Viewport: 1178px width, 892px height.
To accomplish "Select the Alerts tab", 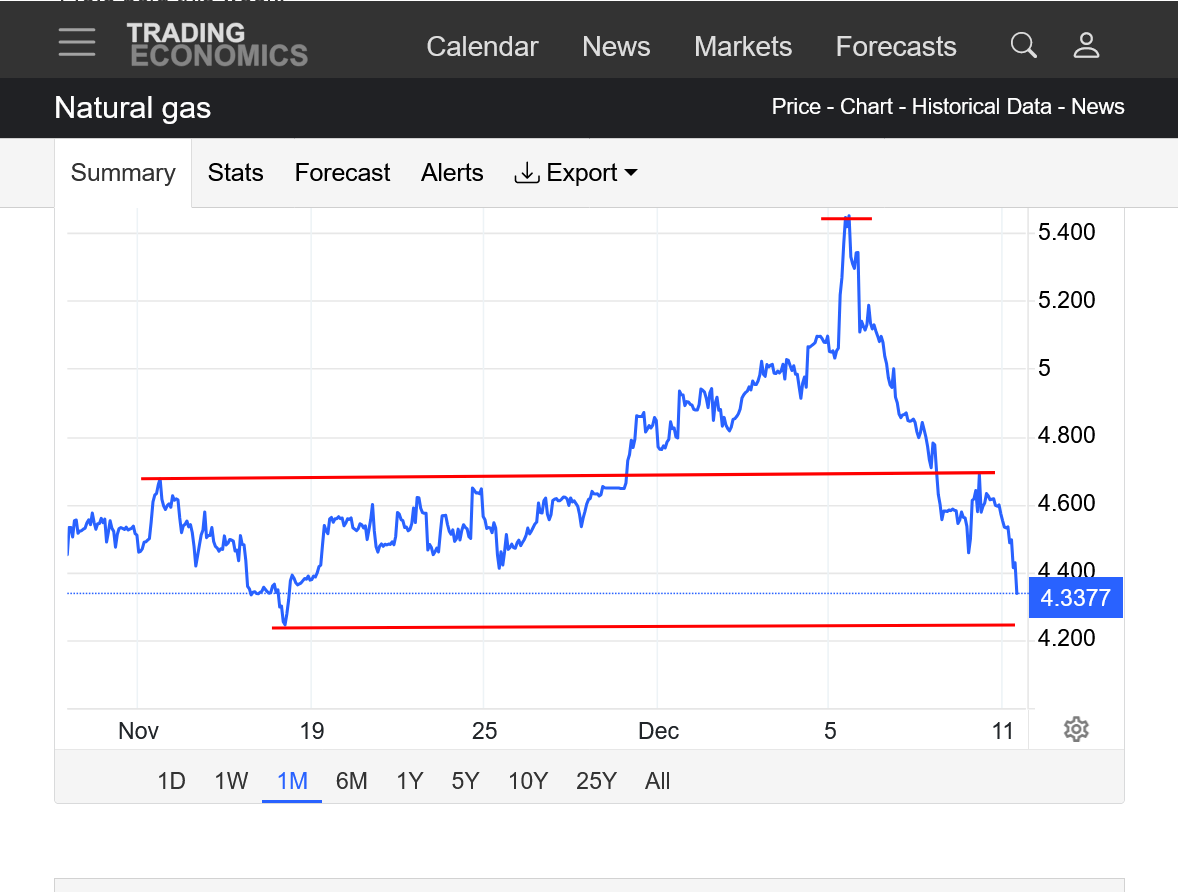I will pos(452,173).
